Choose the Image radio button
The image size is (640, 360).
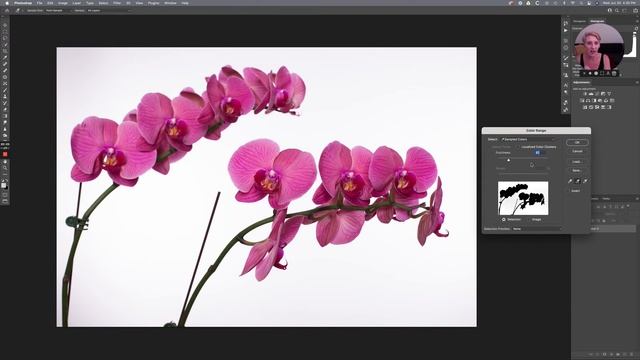(x=529, y=220)
